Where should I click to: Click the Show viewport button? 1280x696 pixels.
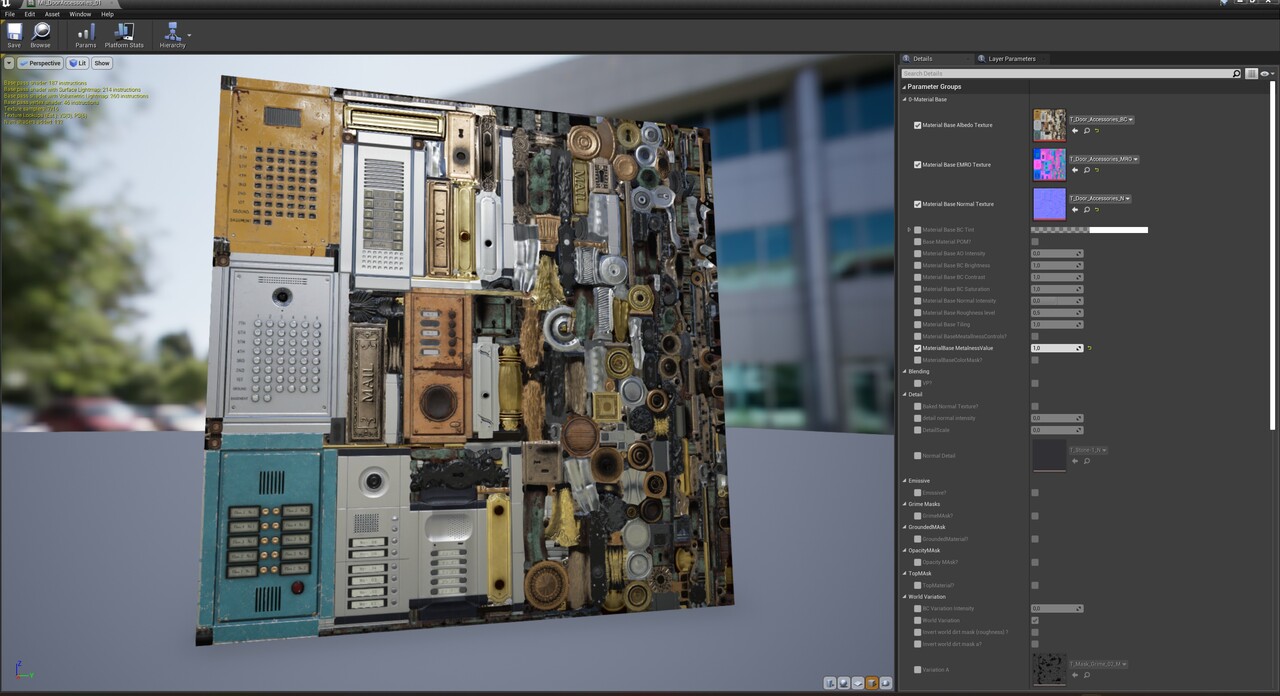point(102,63)
